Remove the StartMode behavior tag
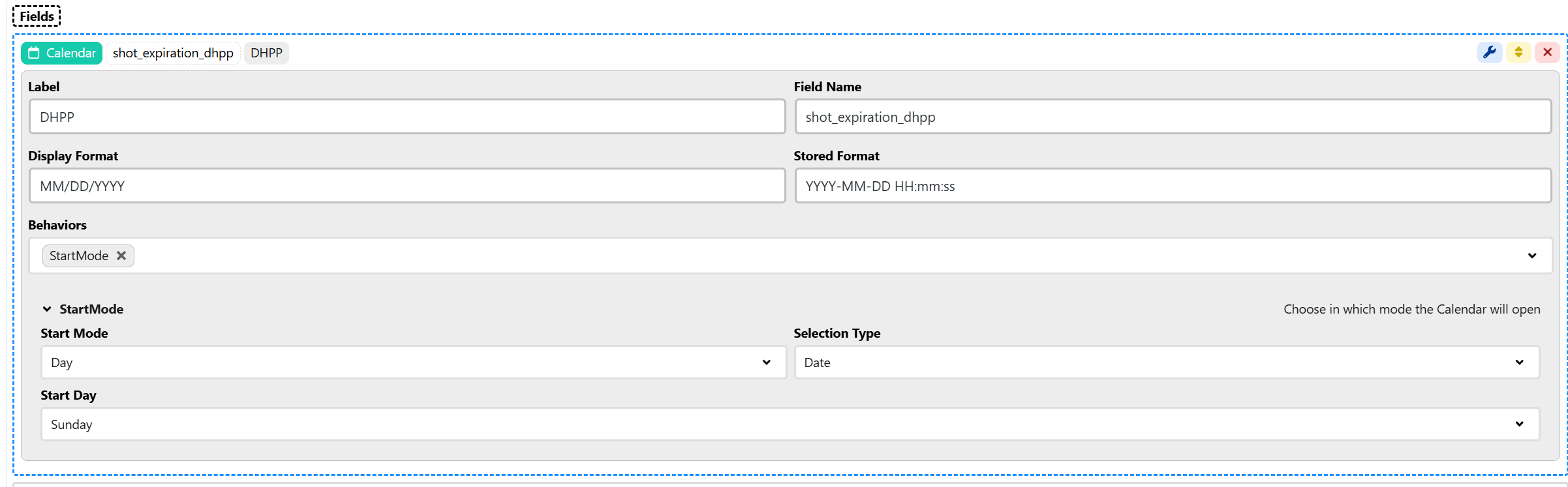The width and height of the screenshot is (1568, 487). (x=121, y=256)
